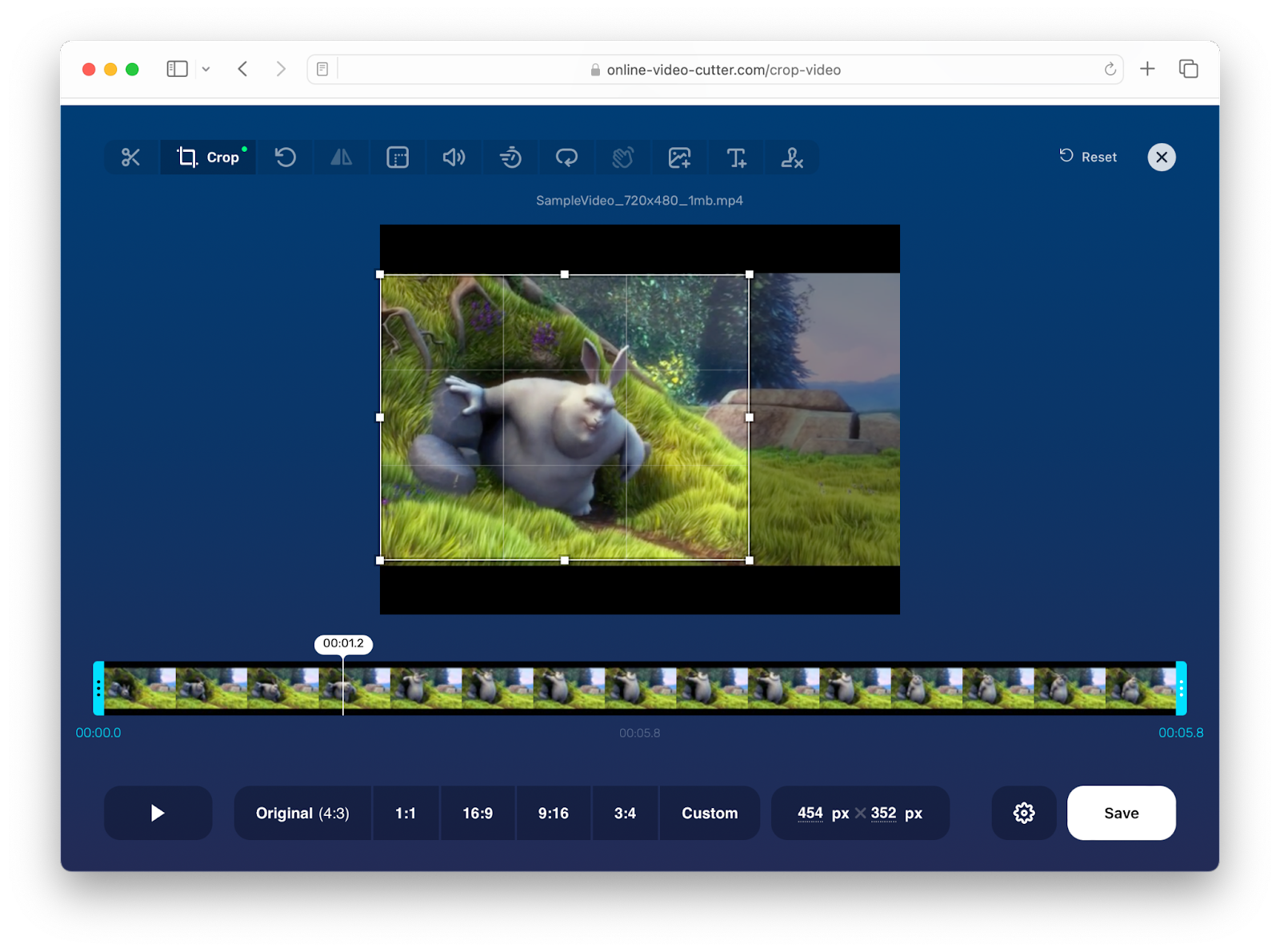Click the address bar URL

[723, 70]
